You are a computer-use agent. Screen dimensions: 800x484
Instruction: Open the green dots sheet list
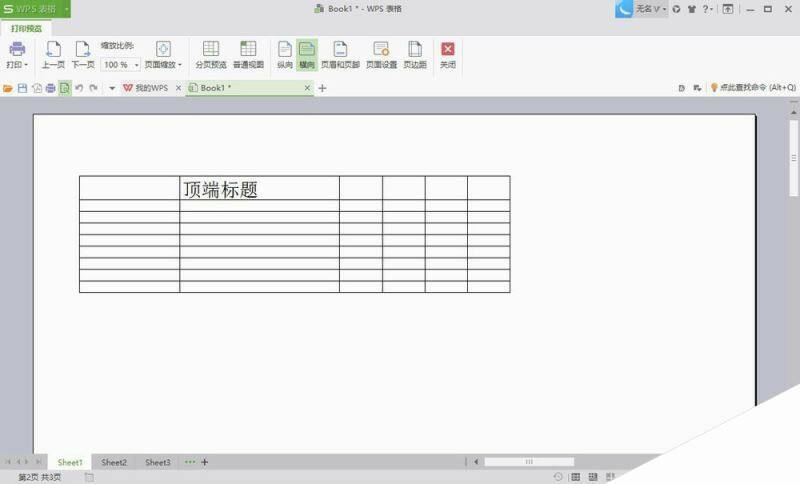190,462
